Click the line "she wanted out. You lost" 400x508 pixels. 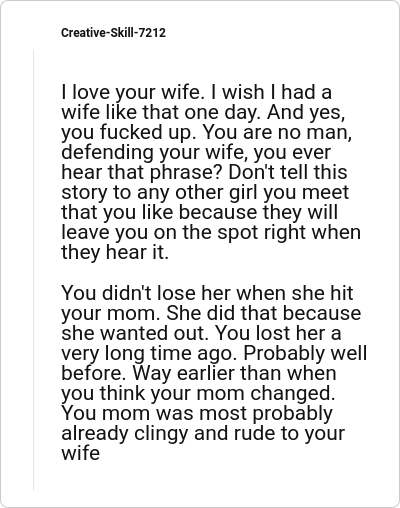click(x=201, y=333)
